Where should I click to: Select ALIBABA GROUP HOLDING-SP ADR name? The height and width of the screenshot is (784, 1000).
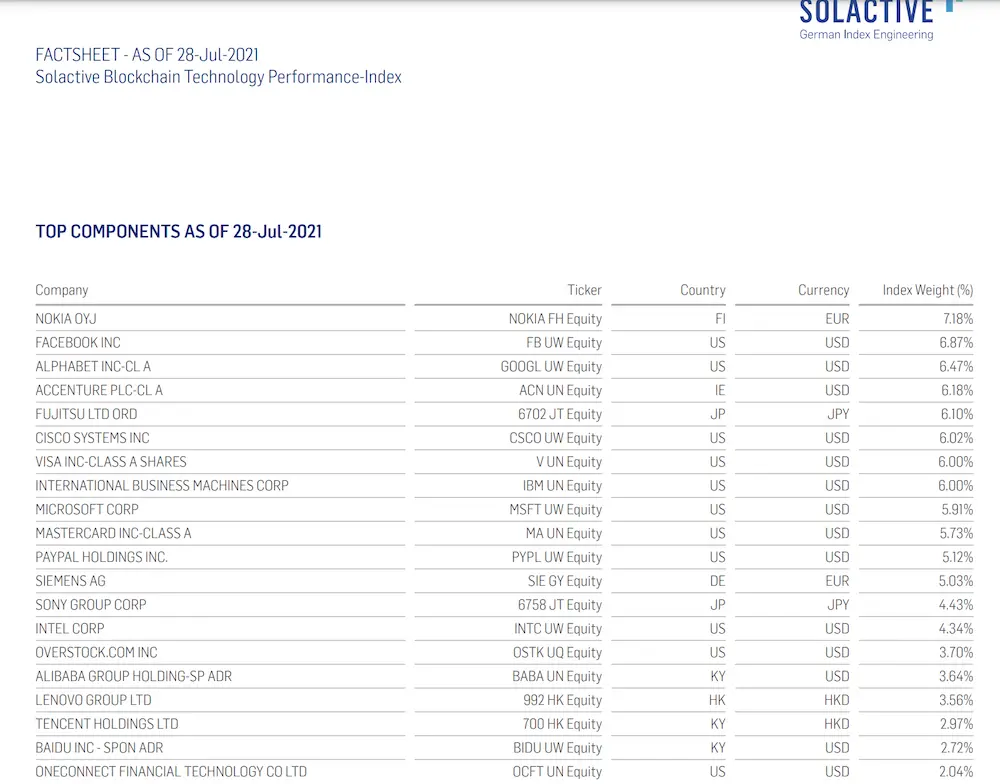pyautogui.click(x=133, y=676)
